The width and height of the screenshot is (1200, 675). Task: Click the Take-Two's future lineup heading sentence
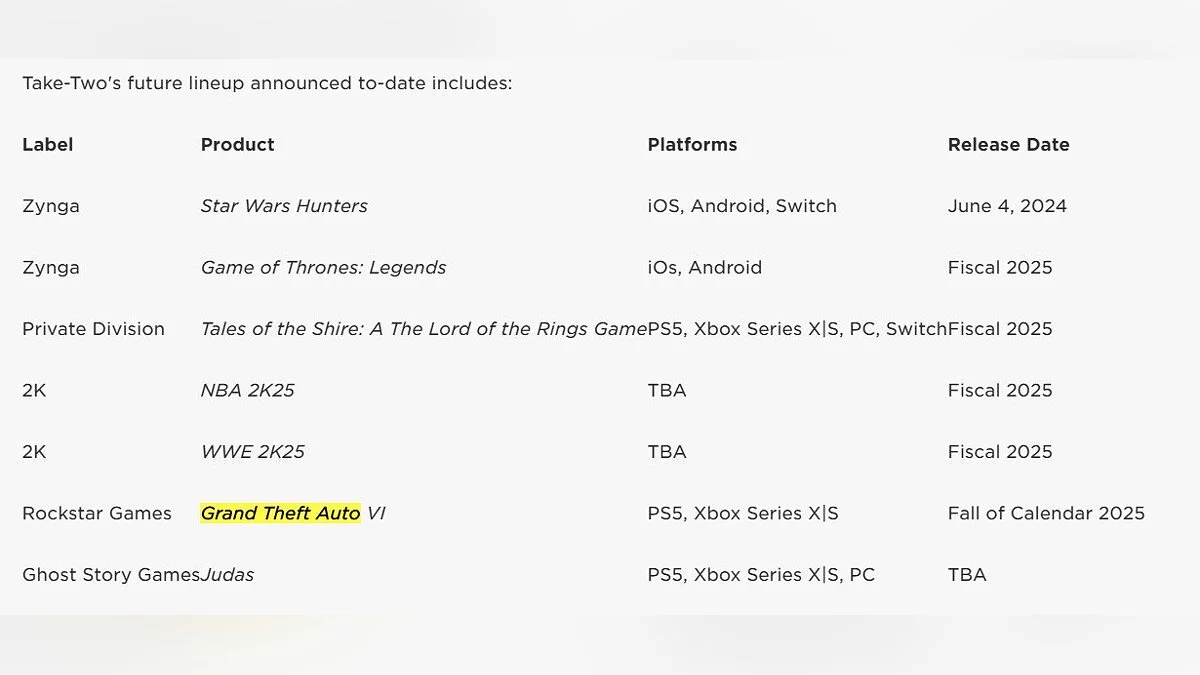pos(267,84)
